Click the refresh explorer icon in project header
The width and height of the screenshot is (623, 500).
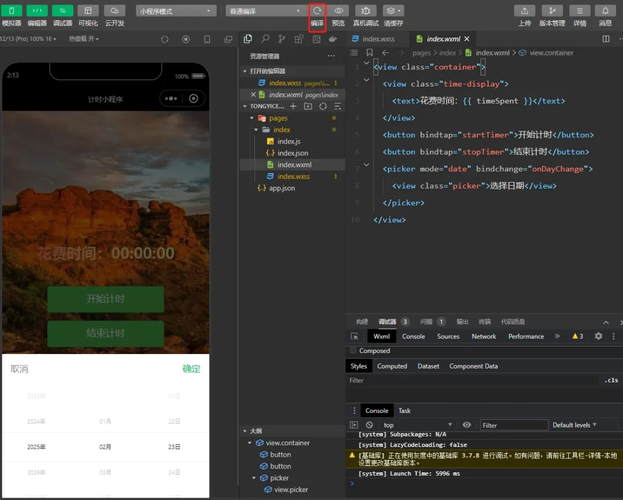coord(323,106)
